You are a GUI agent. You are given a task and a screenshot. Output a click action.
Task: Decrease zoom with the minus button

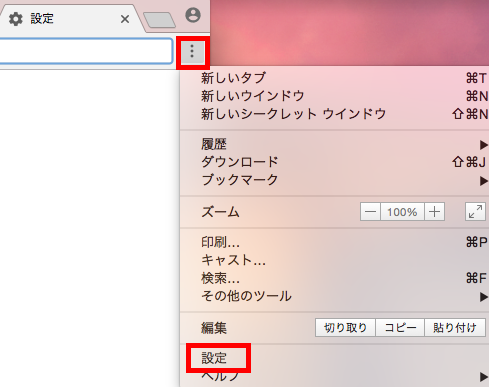[370, 212]
